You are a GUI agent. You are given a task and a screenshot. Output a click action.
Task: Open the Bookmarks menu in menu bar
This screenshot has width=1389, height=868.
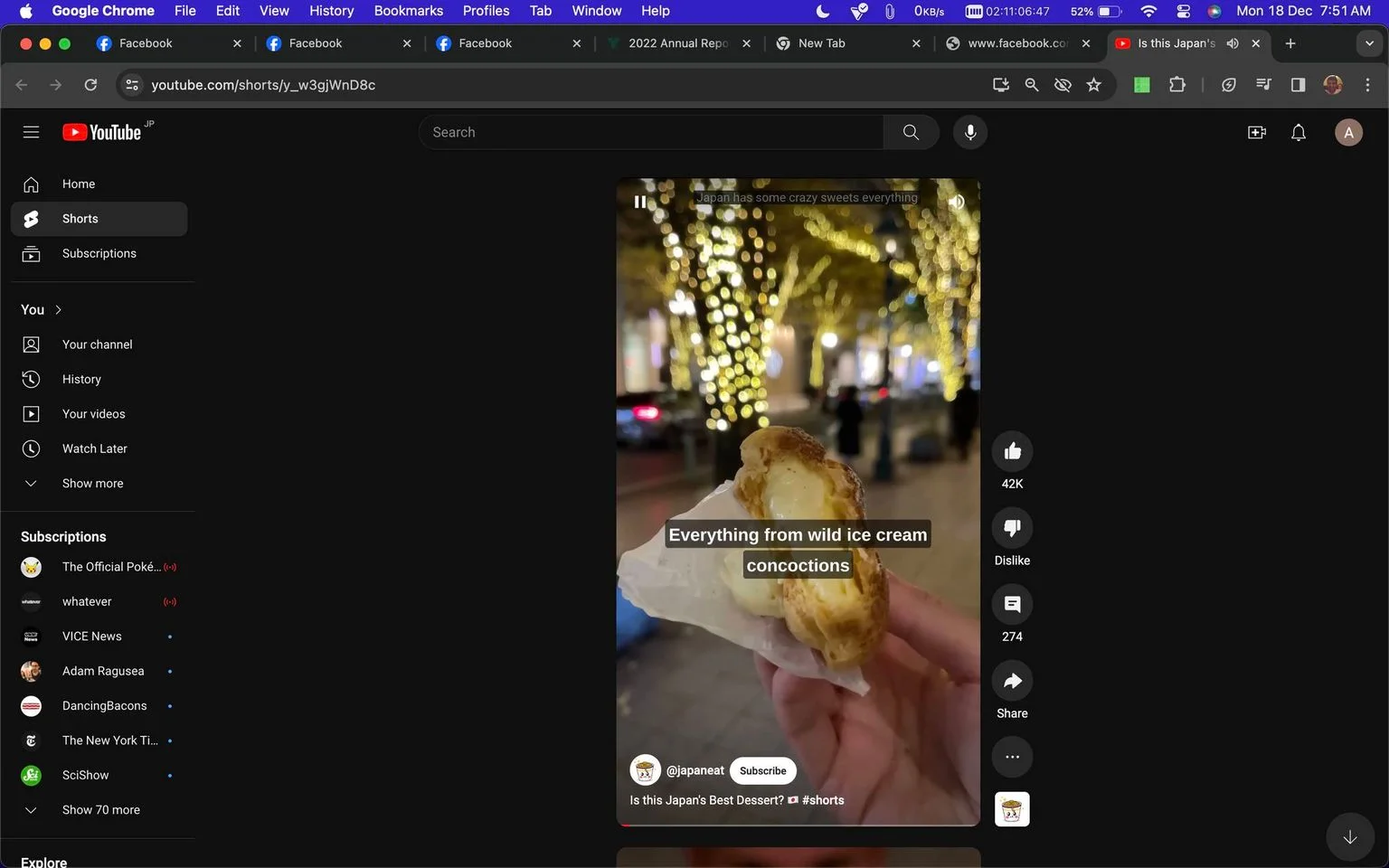tap(408, 11)
